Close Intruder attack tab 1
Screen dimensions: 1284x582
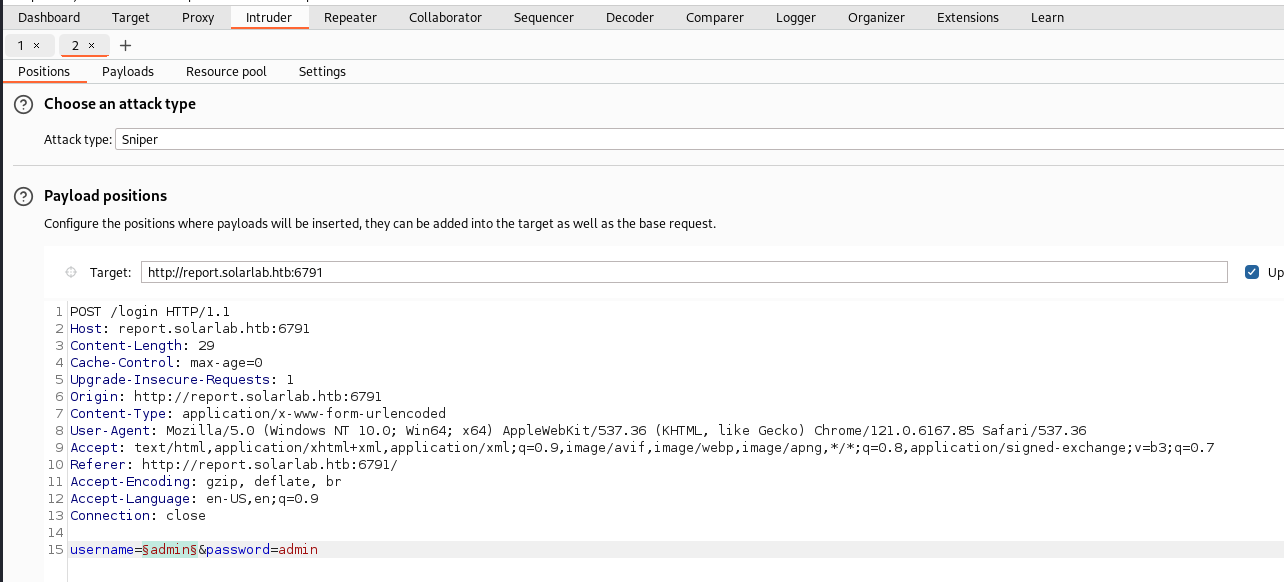coord(37,46)
